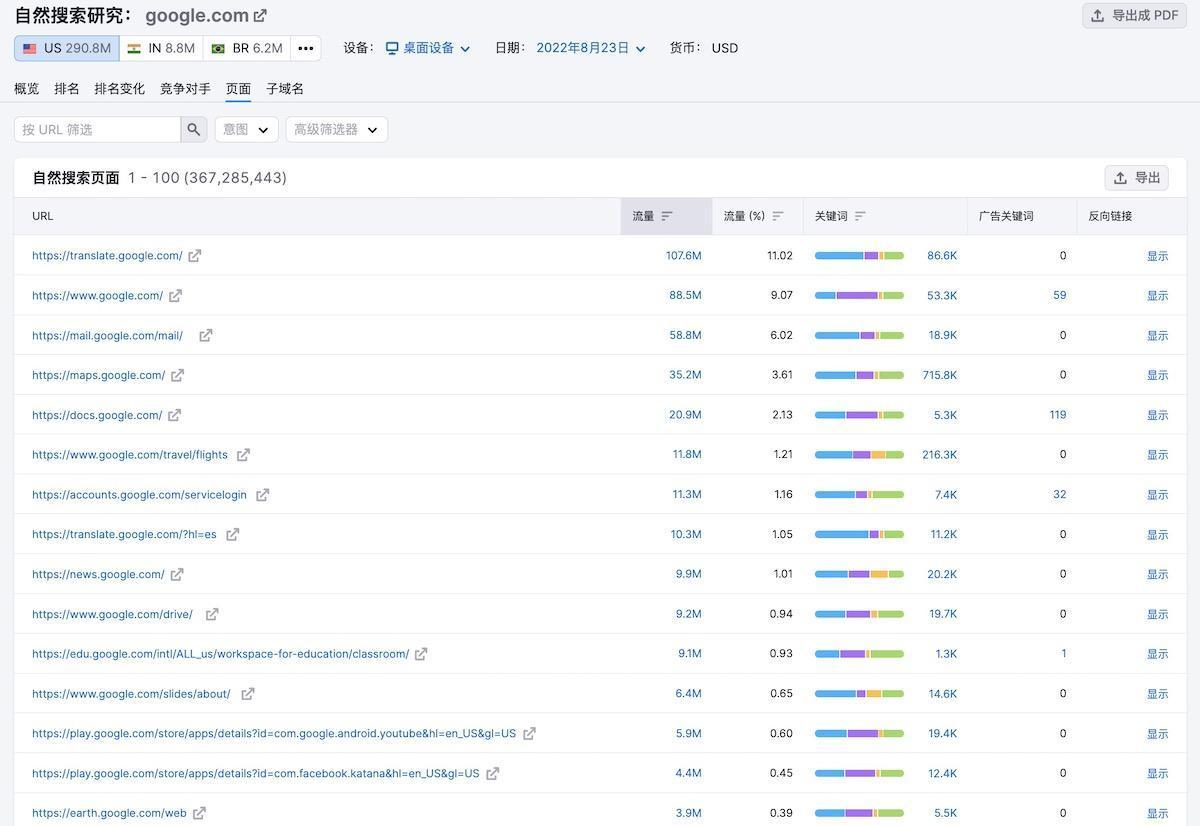Click ad keywords value 32
This screenshot has height=826, width=1200.
coord(1060,495)
